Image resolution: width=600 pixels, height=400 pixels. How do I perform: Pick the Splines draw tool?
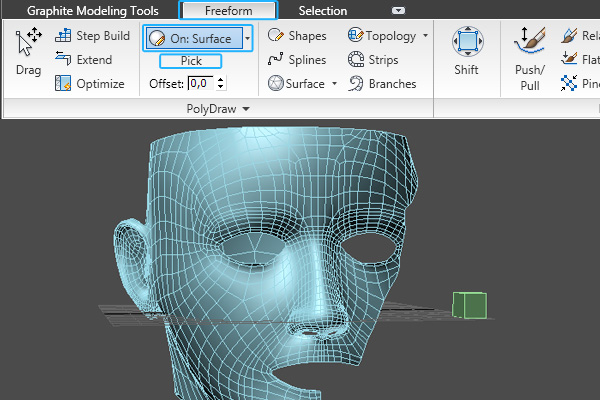(298, 60)
